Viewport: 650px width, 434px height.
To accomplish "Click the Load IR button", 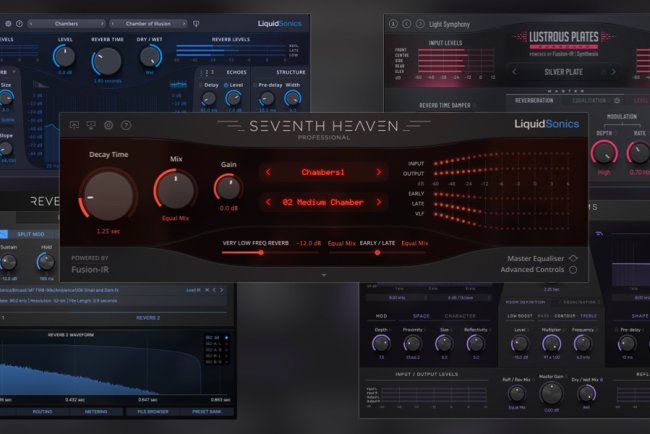I will point(193,290).
